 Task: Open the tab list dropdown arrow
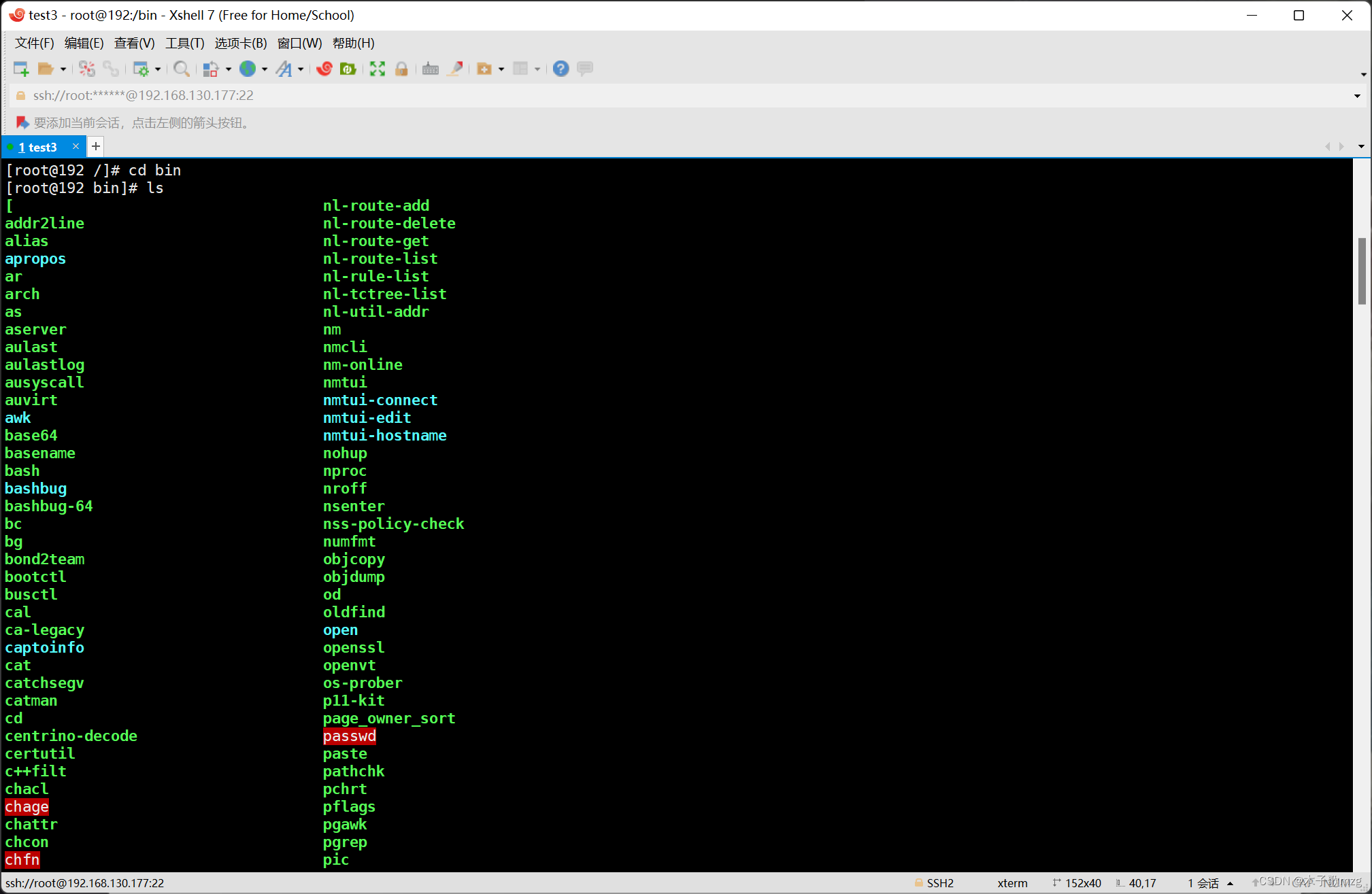(1361, 146)
